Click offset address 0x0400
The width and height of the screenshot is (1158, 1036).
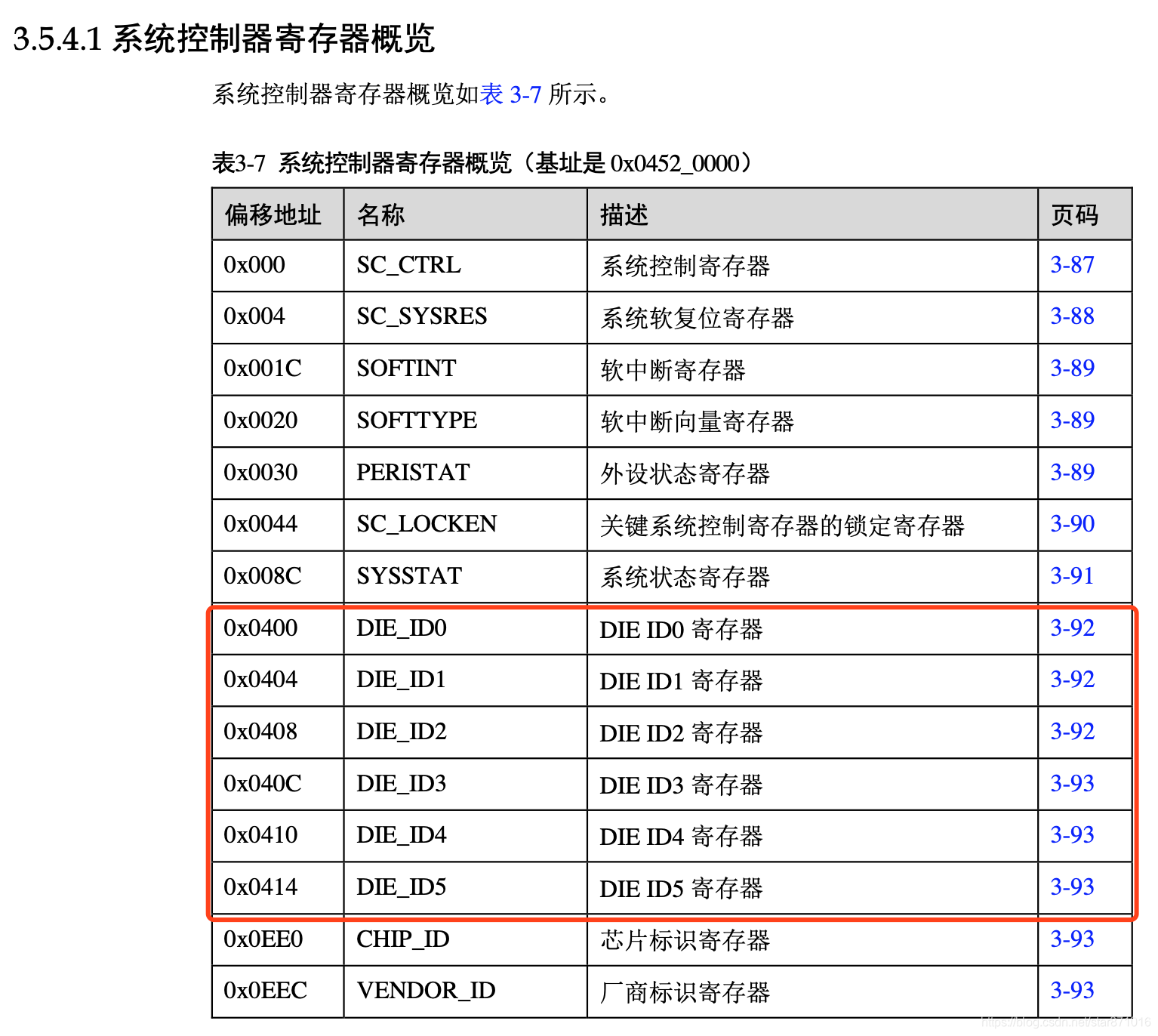coord(260,628)
